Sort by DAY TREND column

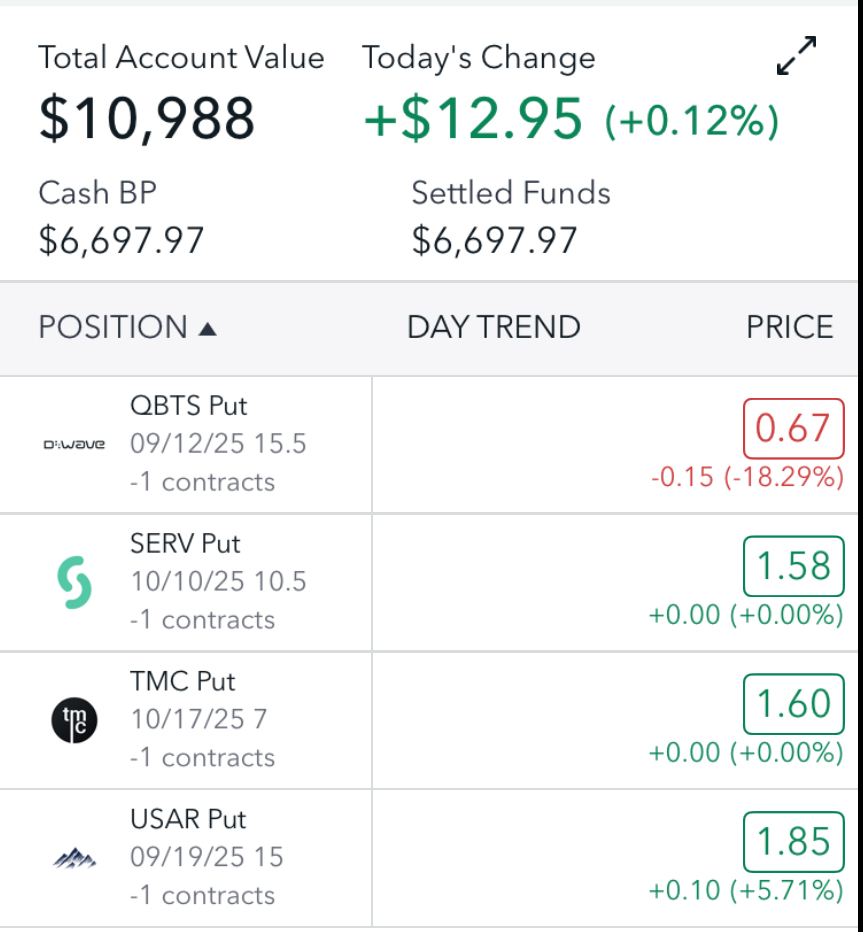(x=493, y=328)
